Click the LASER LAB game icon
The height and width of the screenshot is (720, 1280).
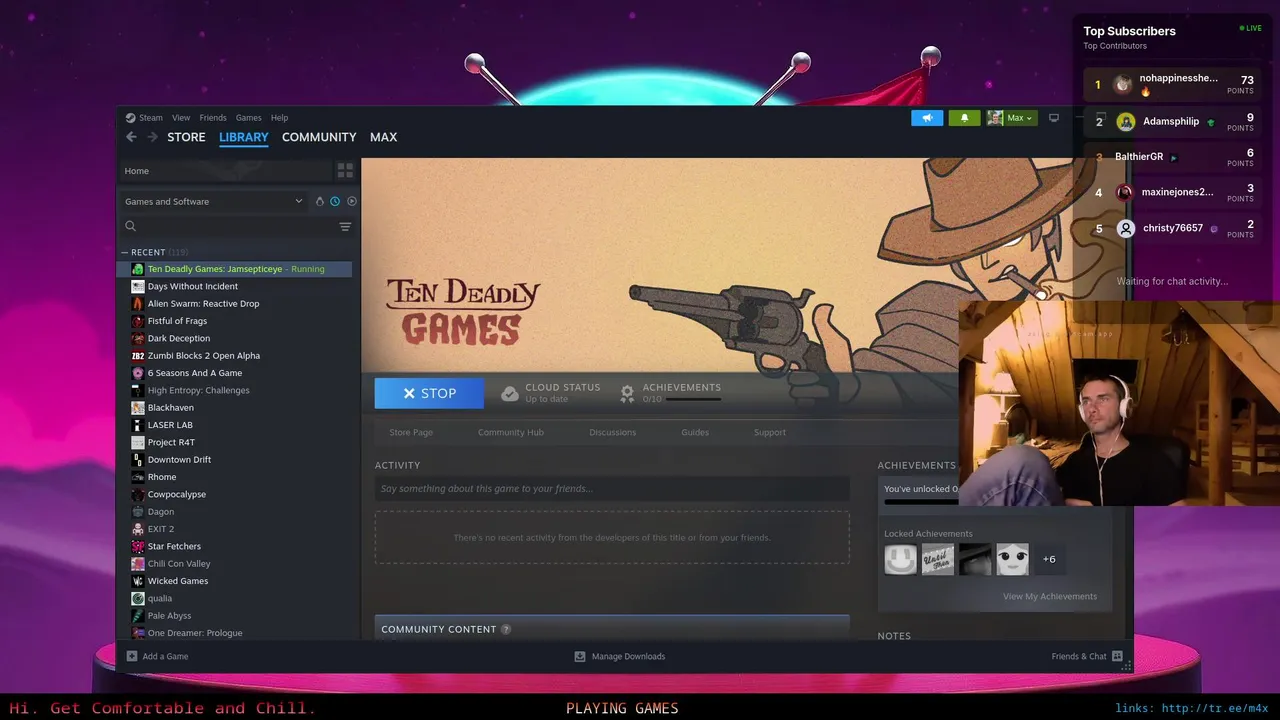tap(138, 425)
